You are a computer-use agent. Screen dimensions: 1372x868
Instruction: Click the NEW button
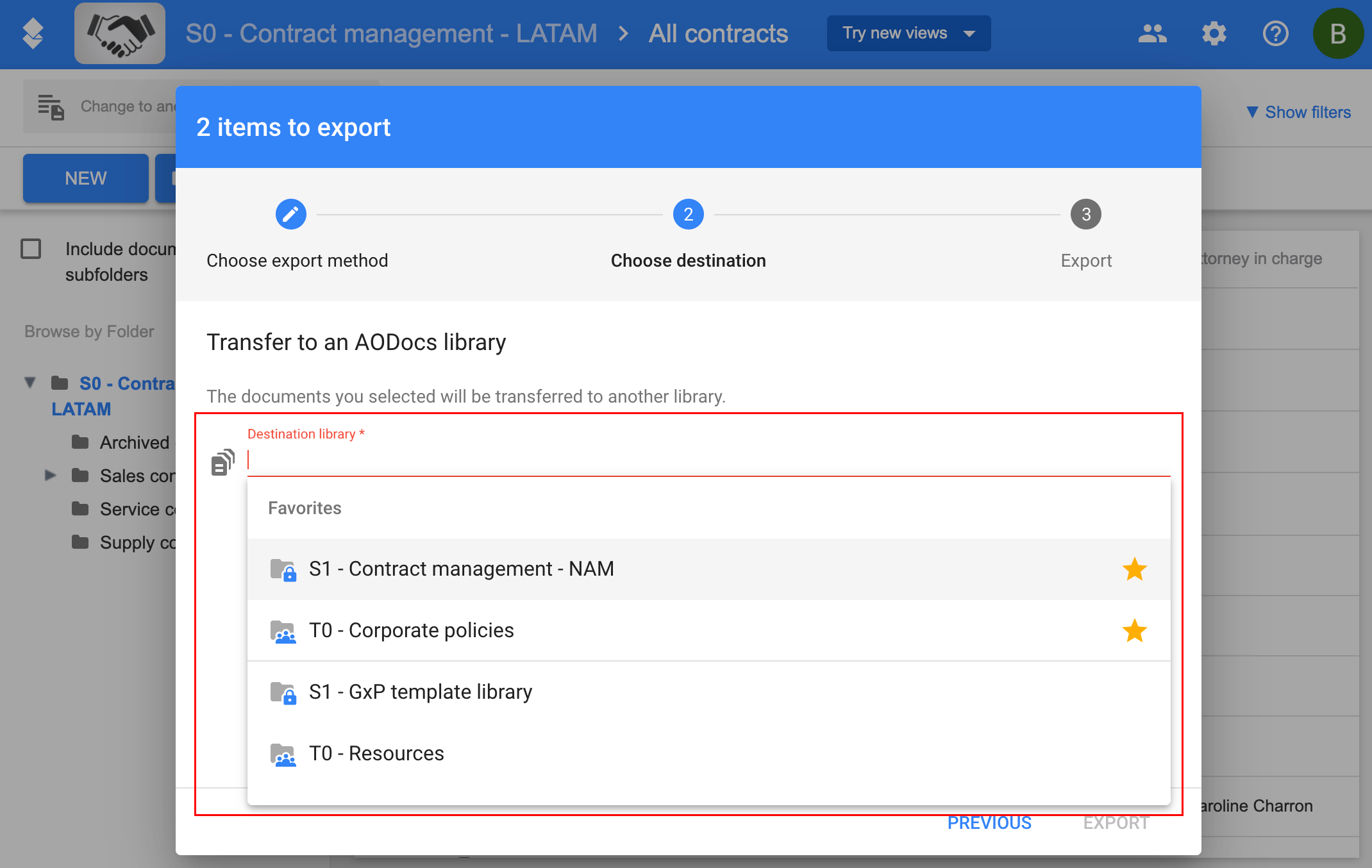86,178
